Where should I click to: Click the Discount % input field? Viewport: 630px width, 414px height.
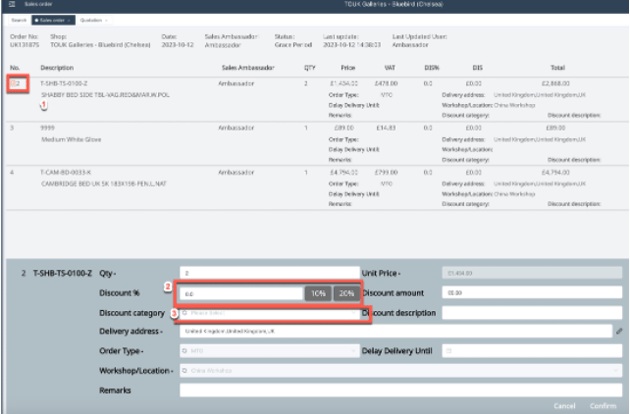coord(240,293)
